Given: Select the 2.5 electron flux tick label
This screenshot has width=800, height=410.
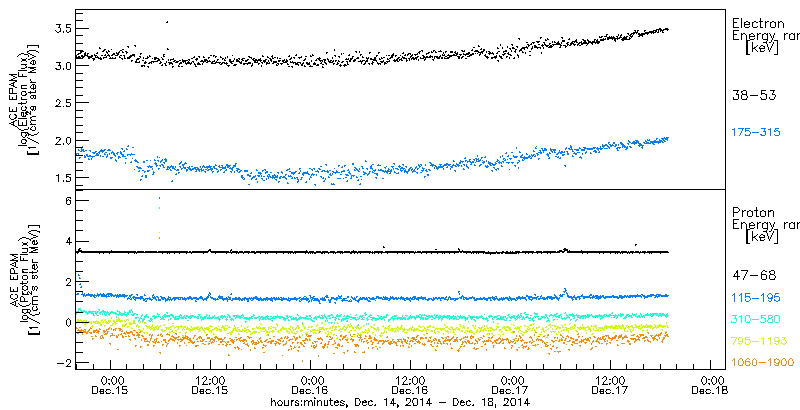Looking at the screenshot, I should click(x=61, y=102).
